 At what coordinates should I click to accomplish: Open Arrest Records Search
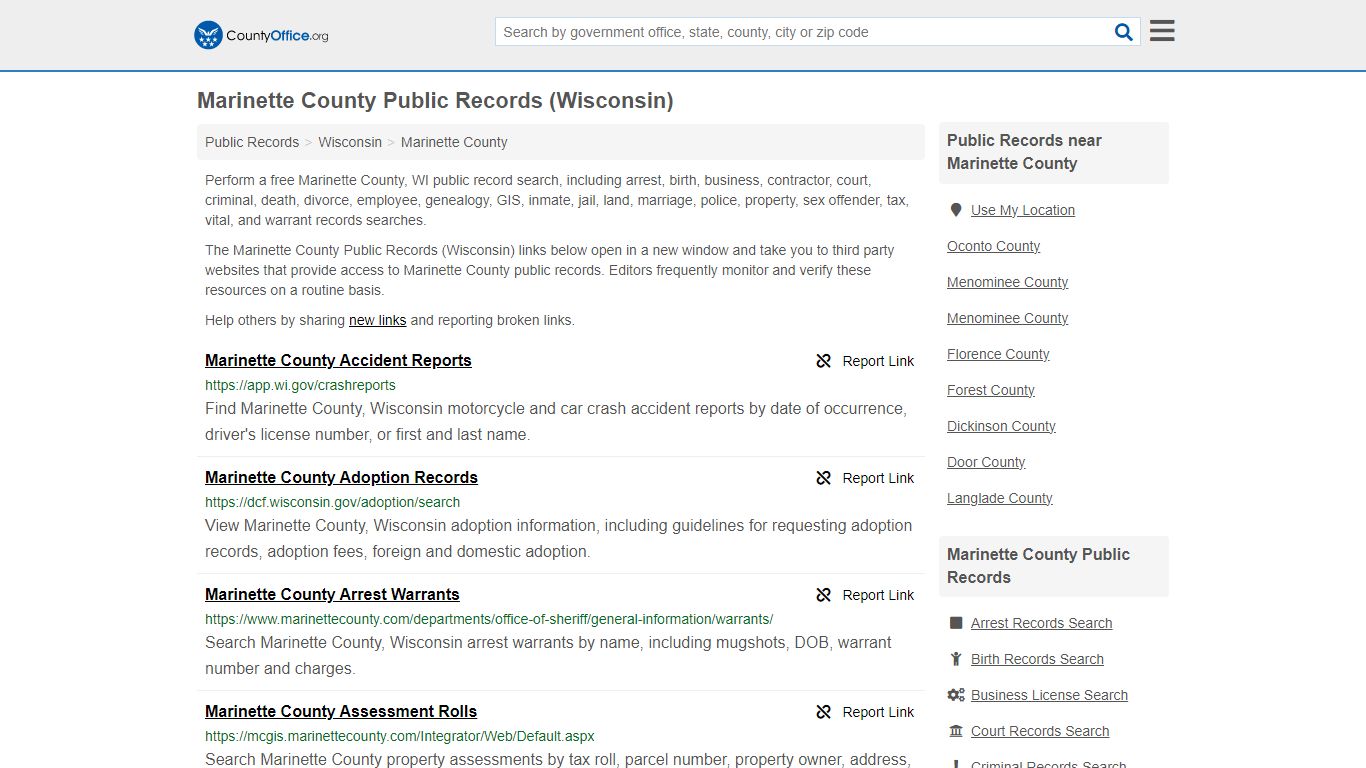click(1041, 623)
